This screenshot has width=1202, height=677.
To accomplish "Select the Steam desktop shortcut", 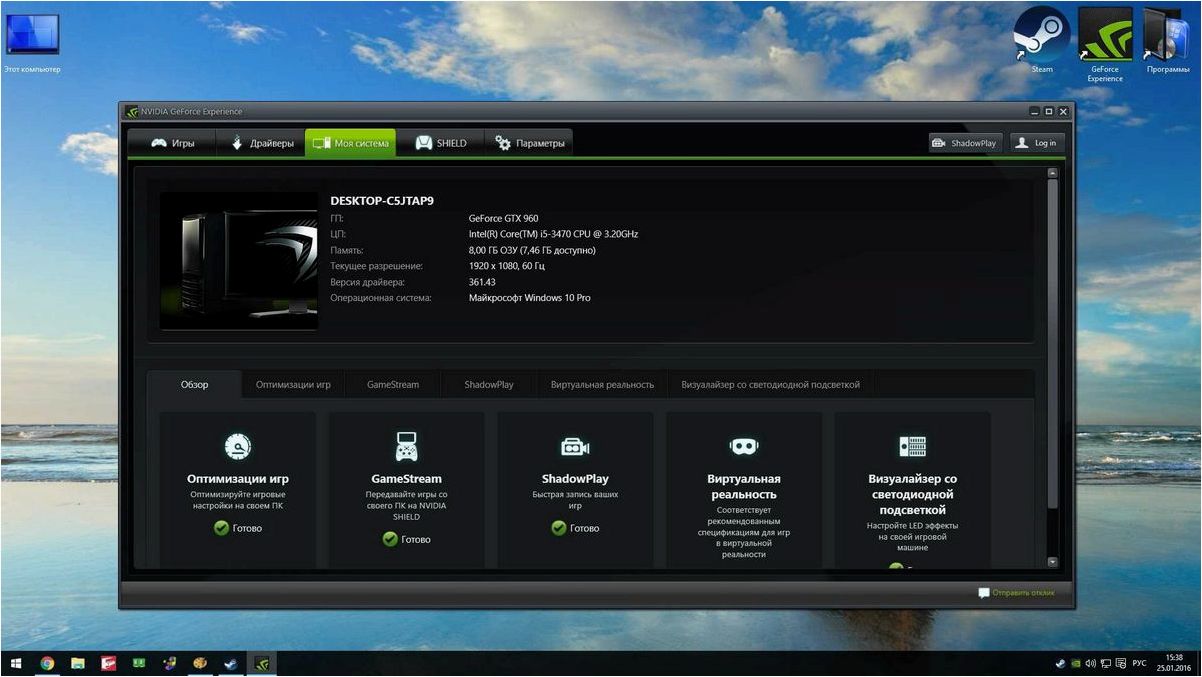I will [x=1042, y=40].
